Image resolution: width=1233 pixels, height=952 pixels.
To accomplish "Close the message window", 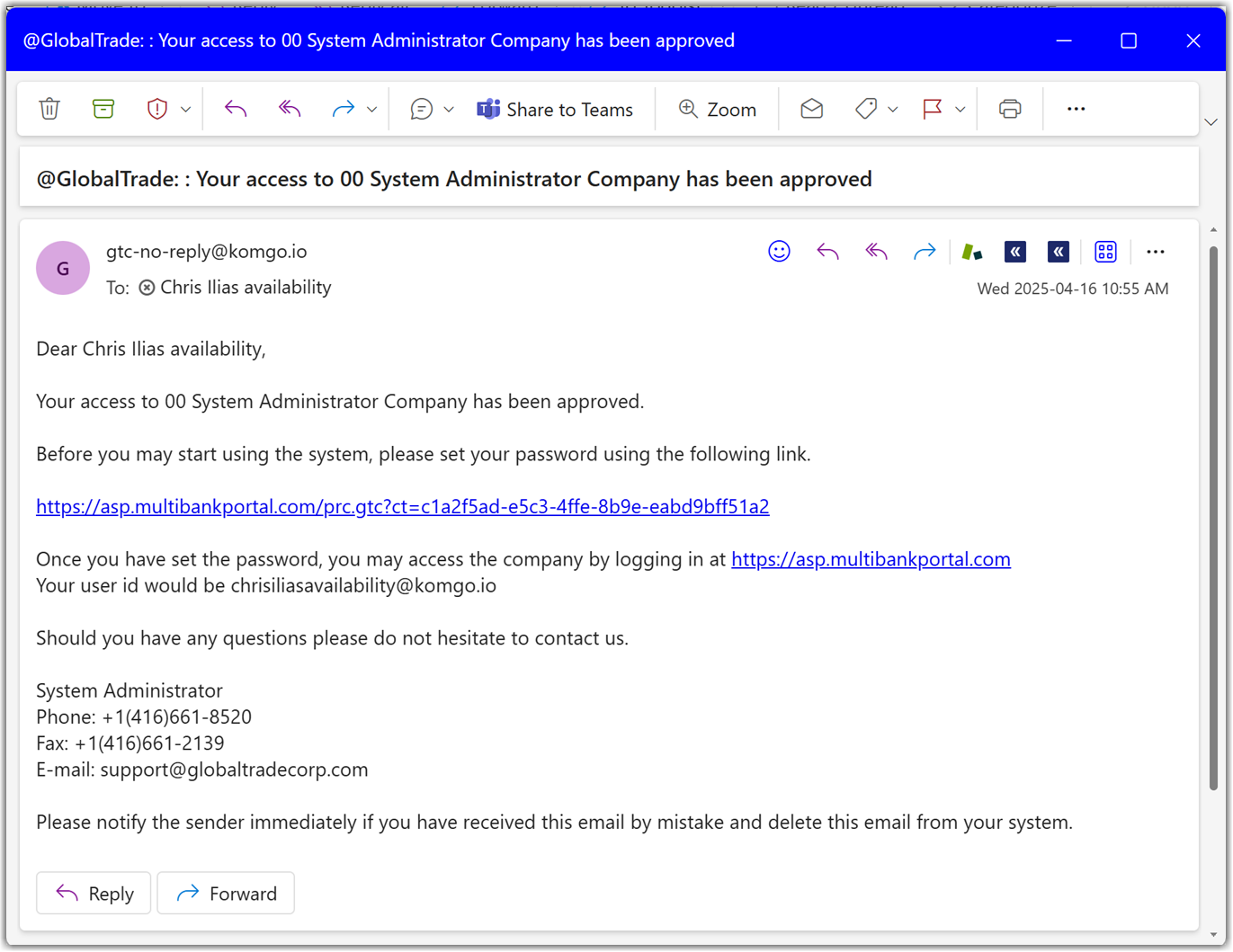I will [1193, 40].
